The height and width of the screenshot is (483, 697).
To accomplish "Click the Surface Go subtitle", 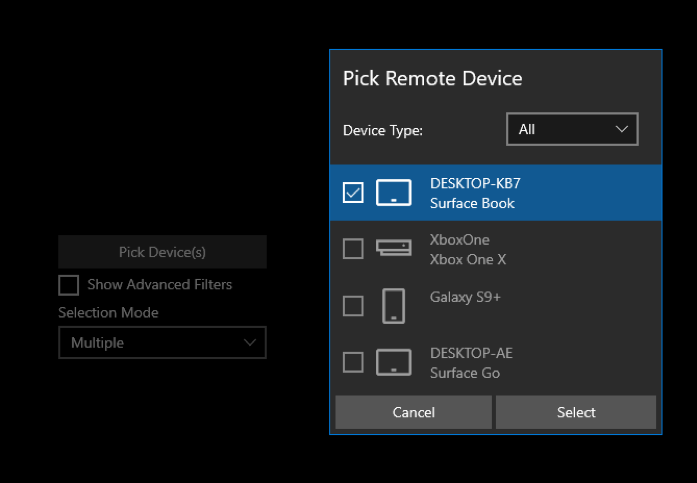I will [465, 373].
